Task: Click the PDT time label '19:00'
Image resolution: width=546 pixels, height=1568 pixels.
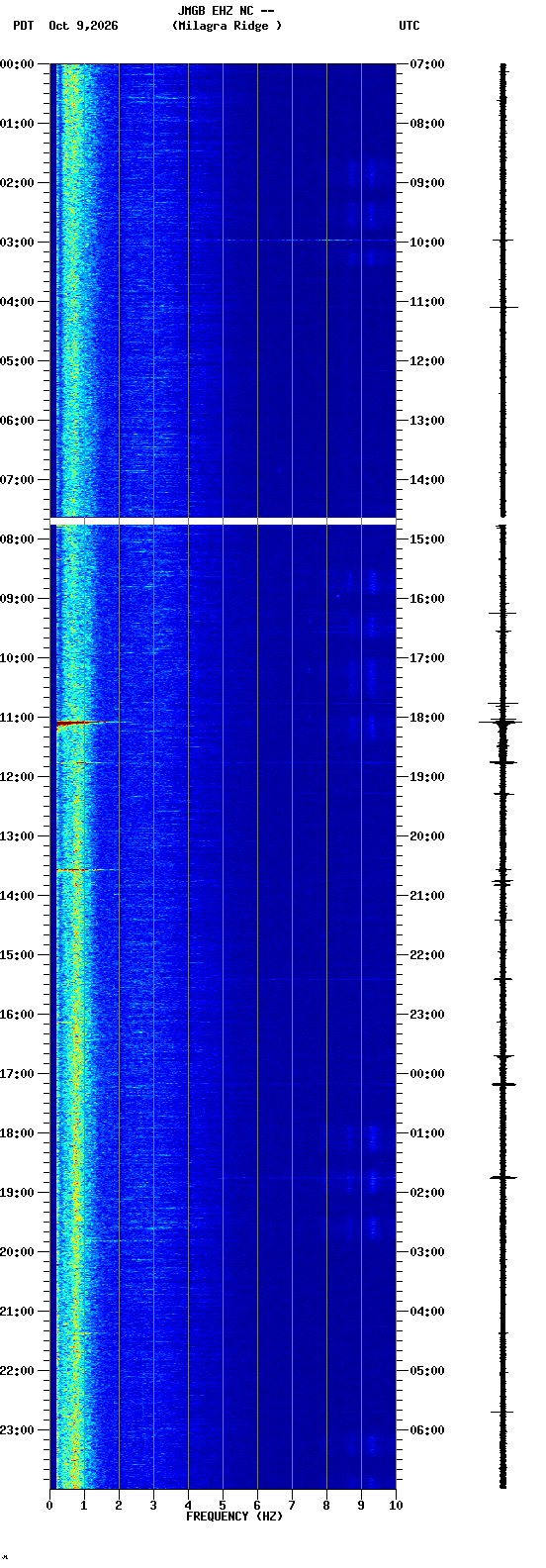Action: tap(17, 1193)
